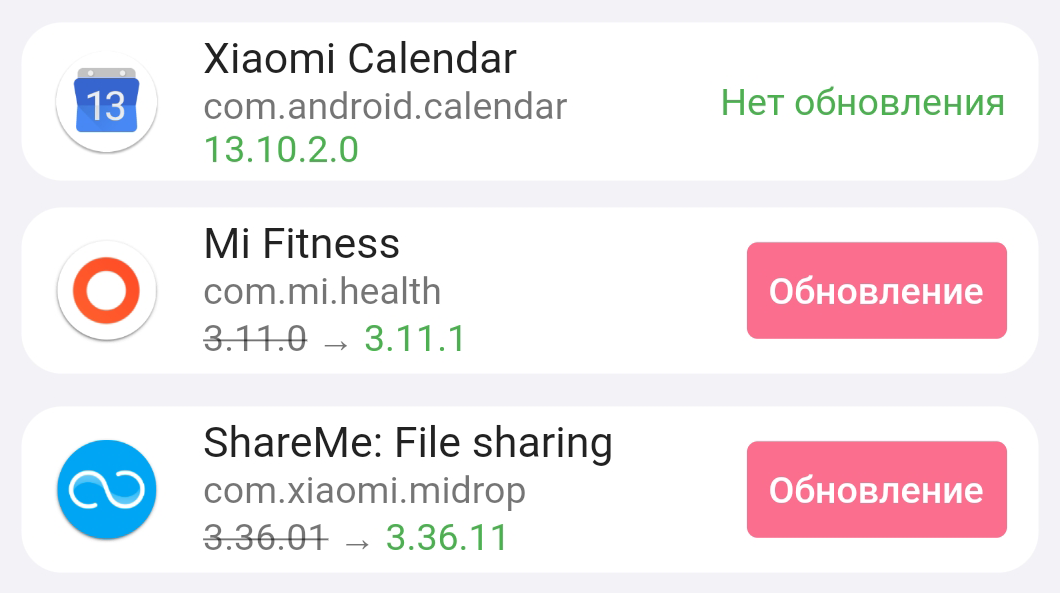Select the Нет обновления status text
This screenshot has height=593, width=1060.
coord(863,103)
